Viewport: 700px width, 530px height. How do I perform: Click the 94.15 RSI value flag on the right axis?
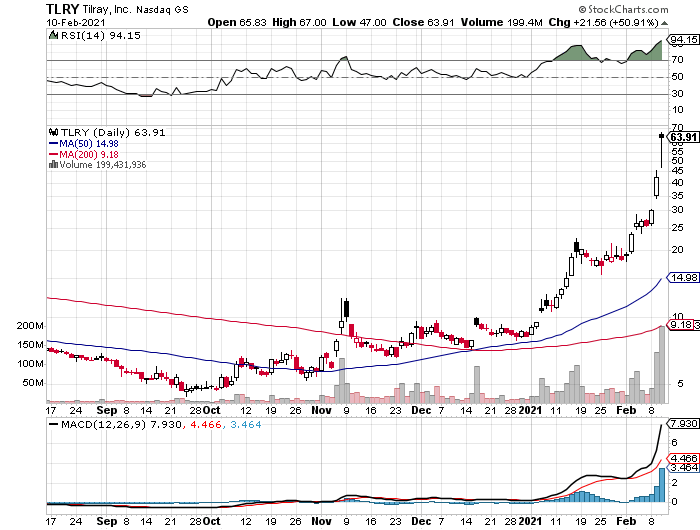point(683,39)
